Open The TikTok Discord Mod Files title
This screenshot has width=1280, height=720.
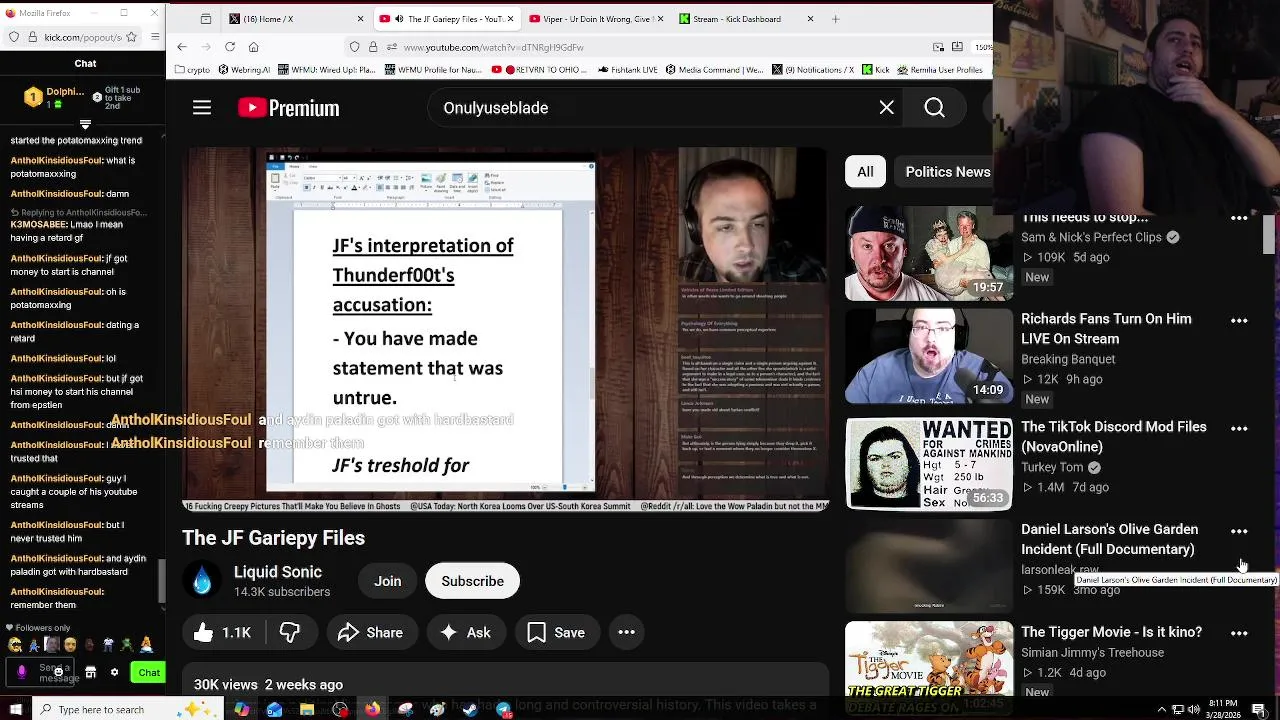click(1114, 437)
